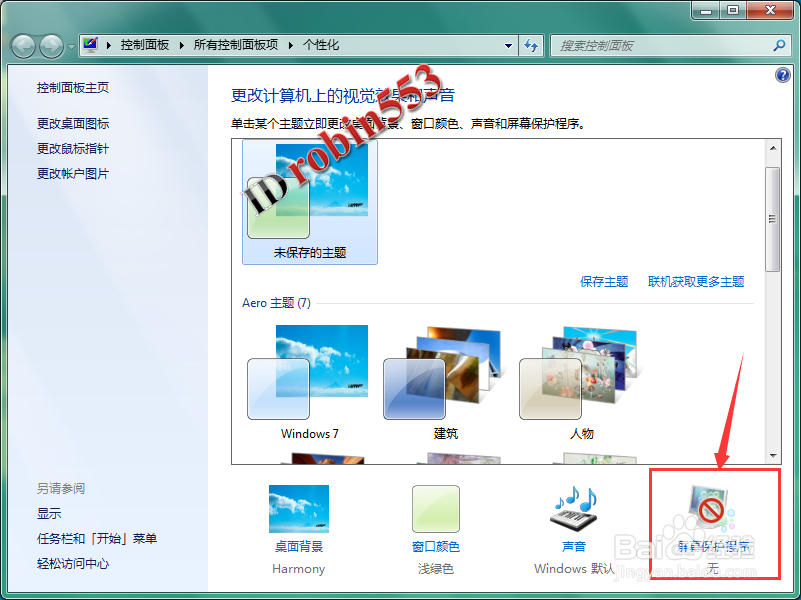Click 显示 under 另请参阅
Image resolution: width=801 pixels, height=600 pixels.
pos(49,513)
